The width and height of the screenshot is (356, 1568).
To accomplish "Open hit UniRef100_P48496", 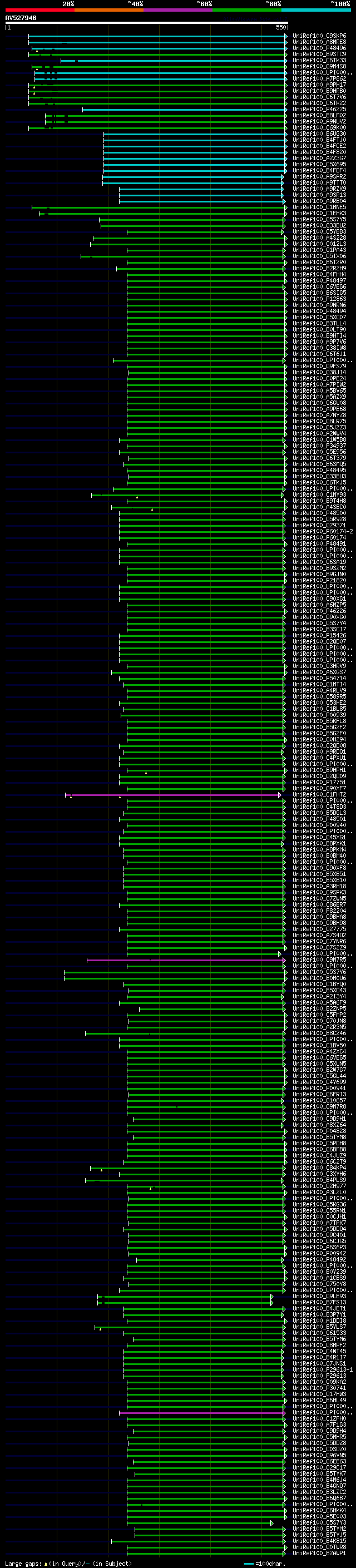I will tap(319, 48).
